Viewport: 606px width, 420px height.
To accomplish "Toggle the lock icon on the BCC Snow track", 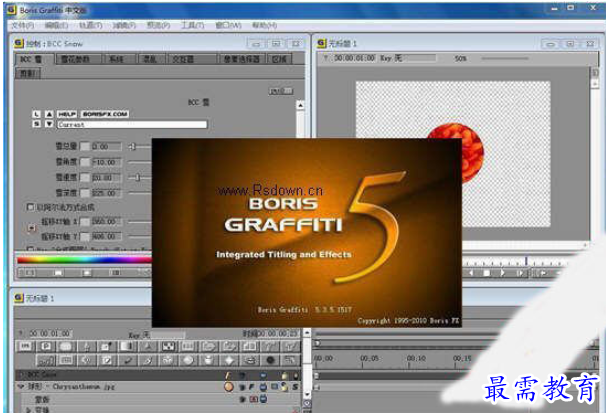I will 285,375.
